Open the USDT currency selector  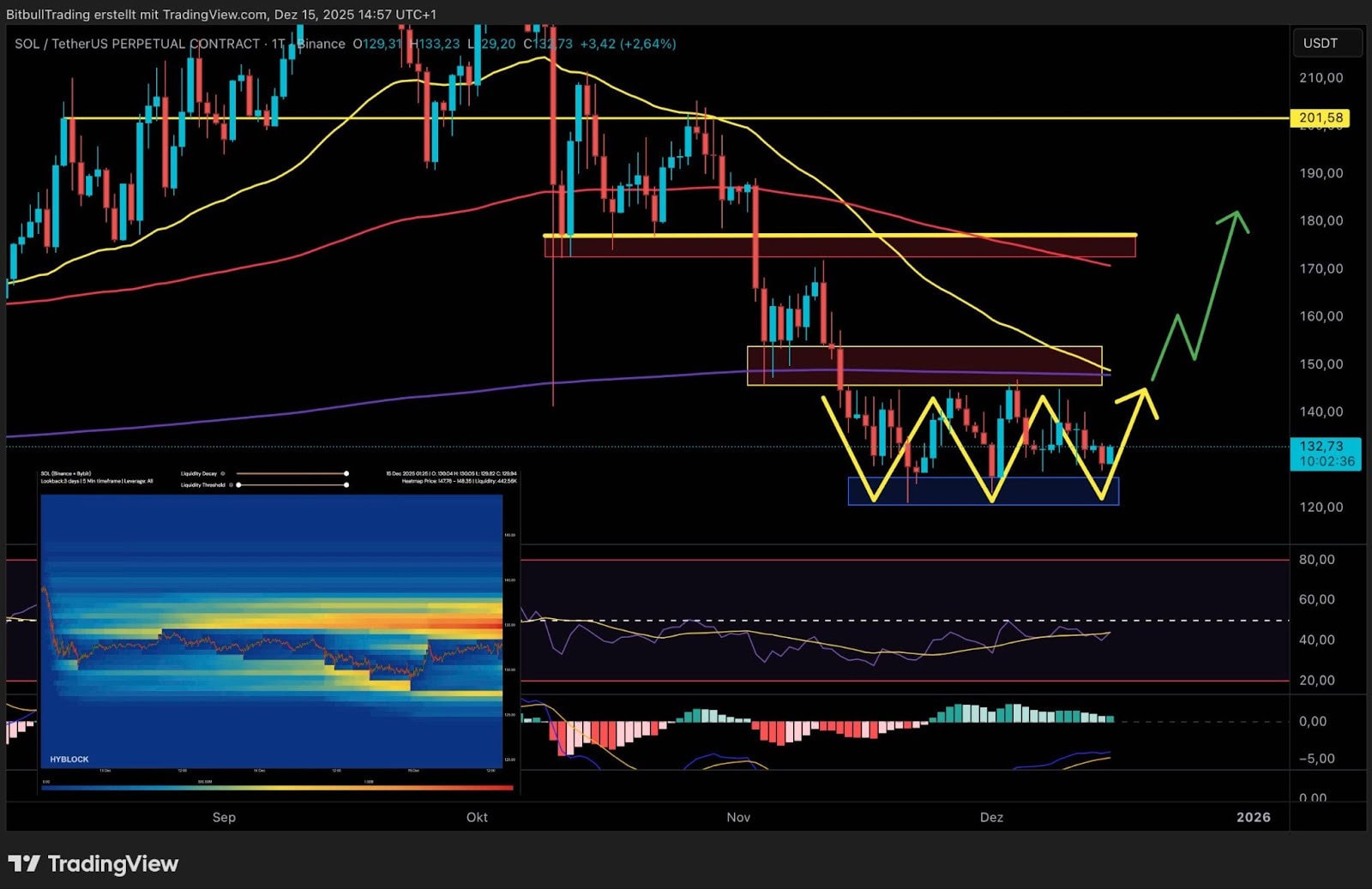click(1321, 43)
